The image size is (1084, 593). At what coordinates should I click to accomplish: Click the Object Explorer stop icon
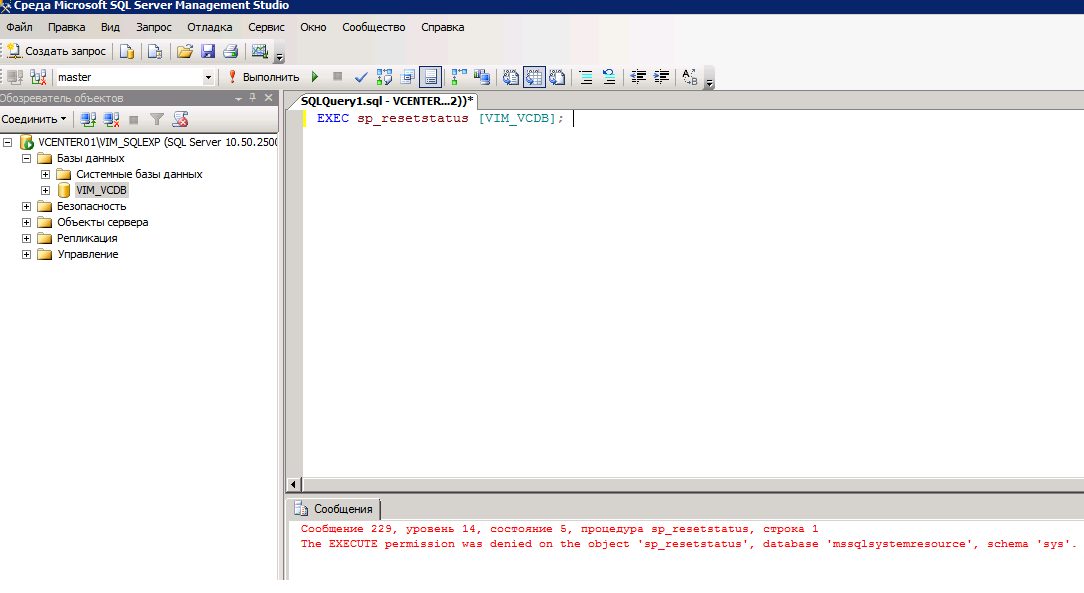[134, 120]
